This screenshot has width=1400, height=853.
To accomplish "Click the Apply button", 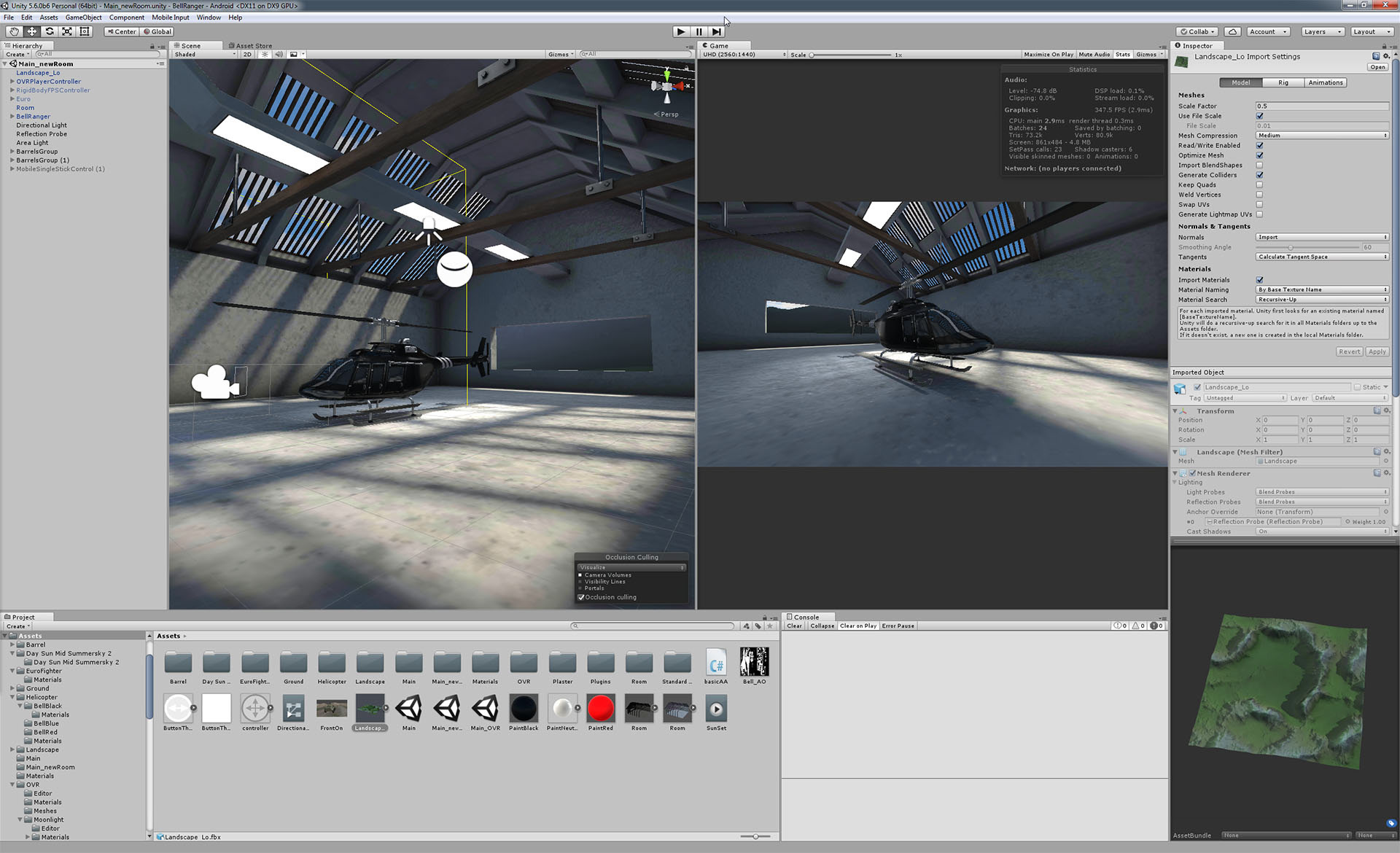I will click(1377, 351).
